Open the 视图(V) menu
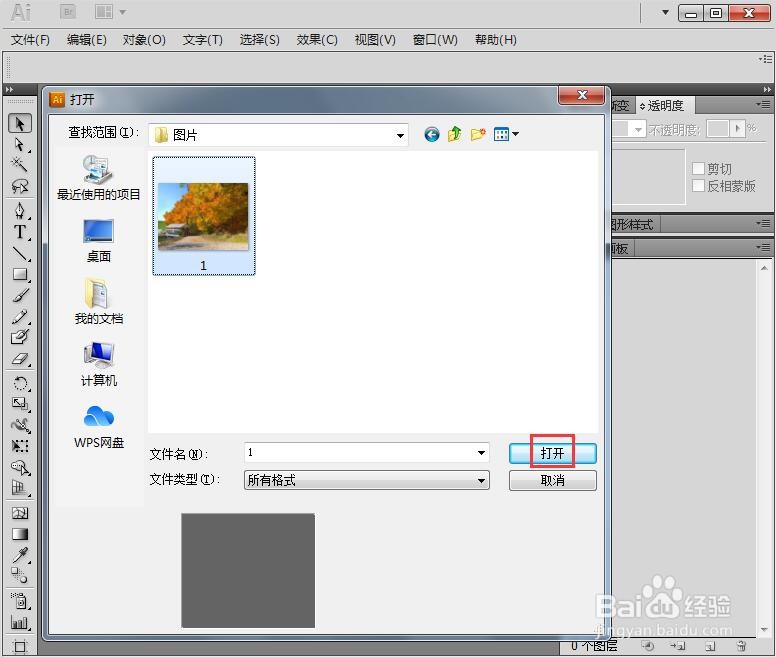Image resolution: width=776 pixels, height=658 pixels. pos(375,40)
